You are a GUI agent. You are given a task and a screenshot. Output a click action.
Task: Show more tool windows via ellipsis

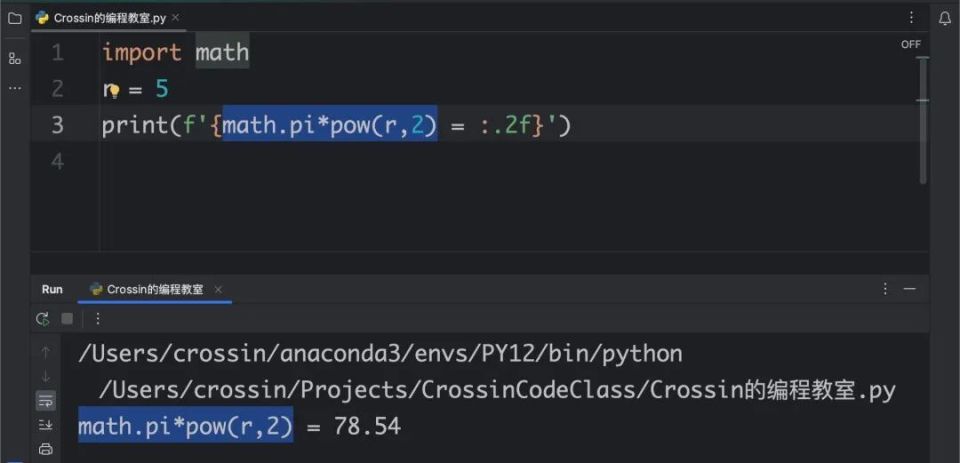pyautogui.click(x=15, y=89)
